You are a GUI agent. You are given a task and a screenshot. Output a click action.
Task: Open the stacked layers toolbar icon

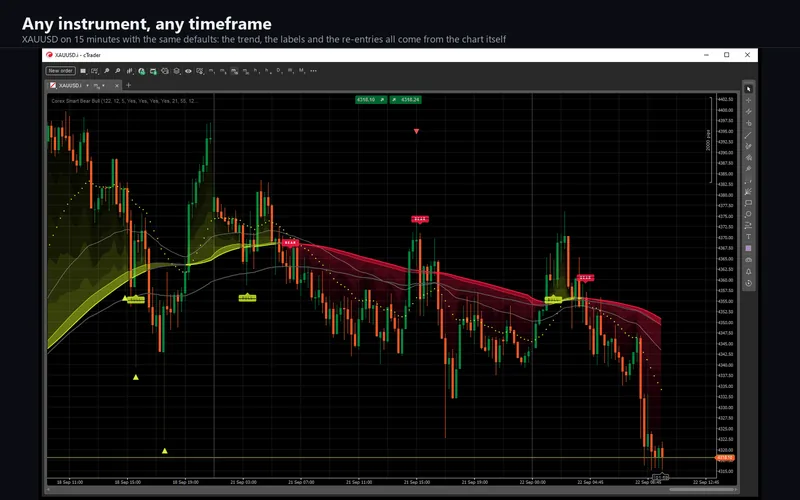(x=177, y=71)
